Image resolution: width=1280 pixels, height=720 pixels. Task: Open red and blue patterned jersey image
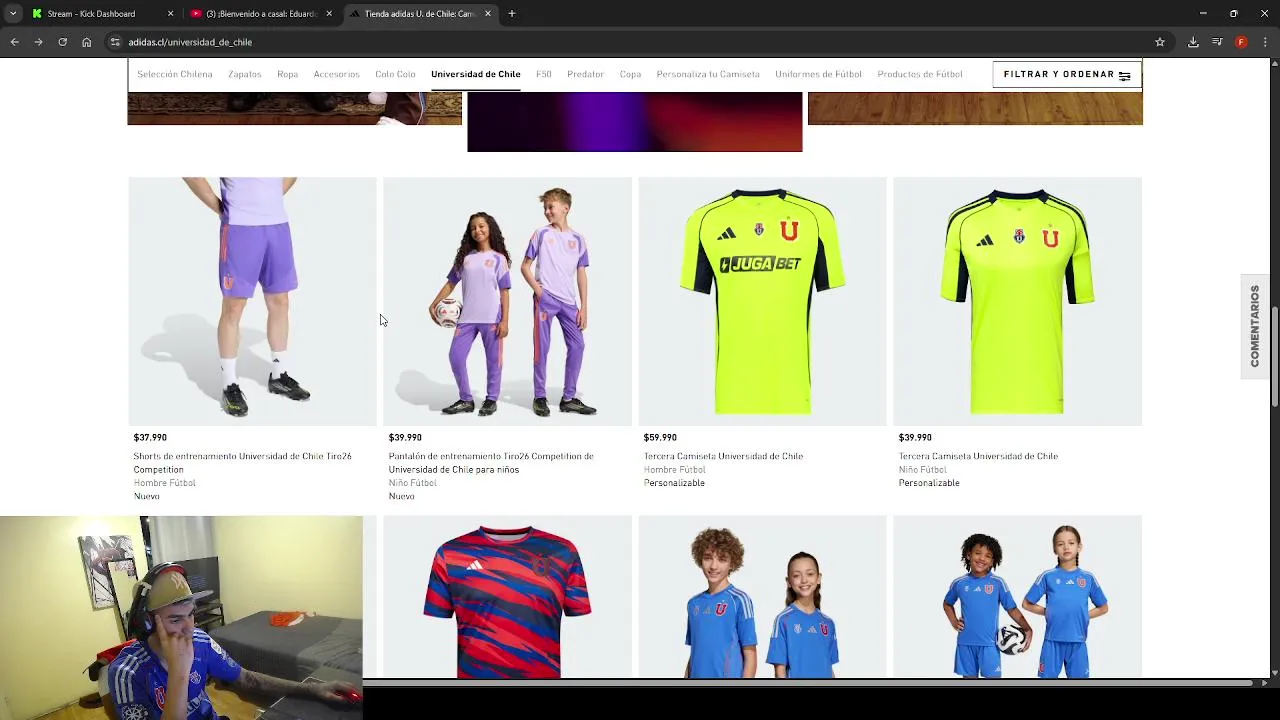[507, 597]
